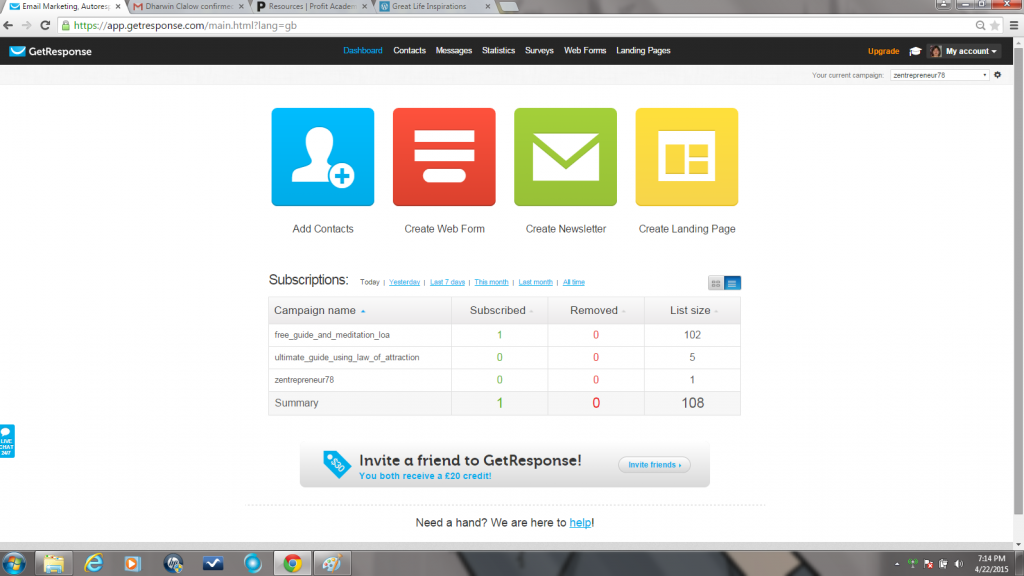Click the browser back arrow
Image resolution: width=1024 pixels, height=576 pixels.
pyautogui.click(x=8, y=25)
